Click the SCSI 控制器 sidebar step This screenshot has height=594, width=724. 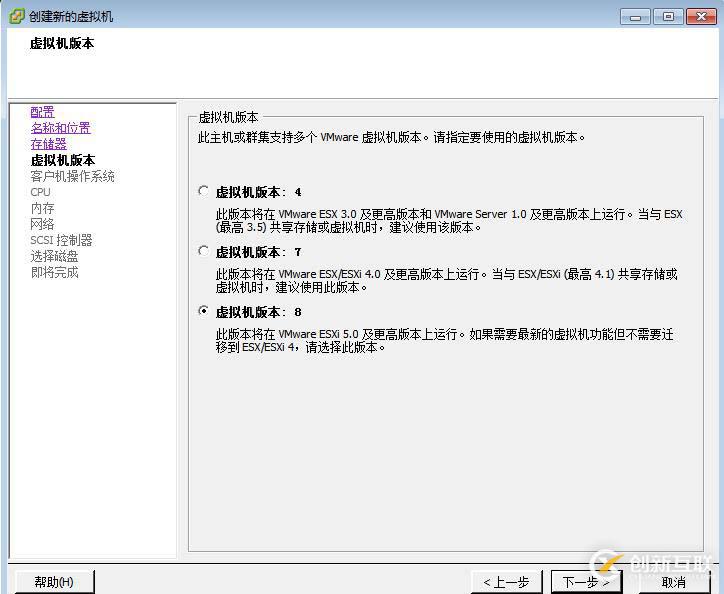coord(61,240)
